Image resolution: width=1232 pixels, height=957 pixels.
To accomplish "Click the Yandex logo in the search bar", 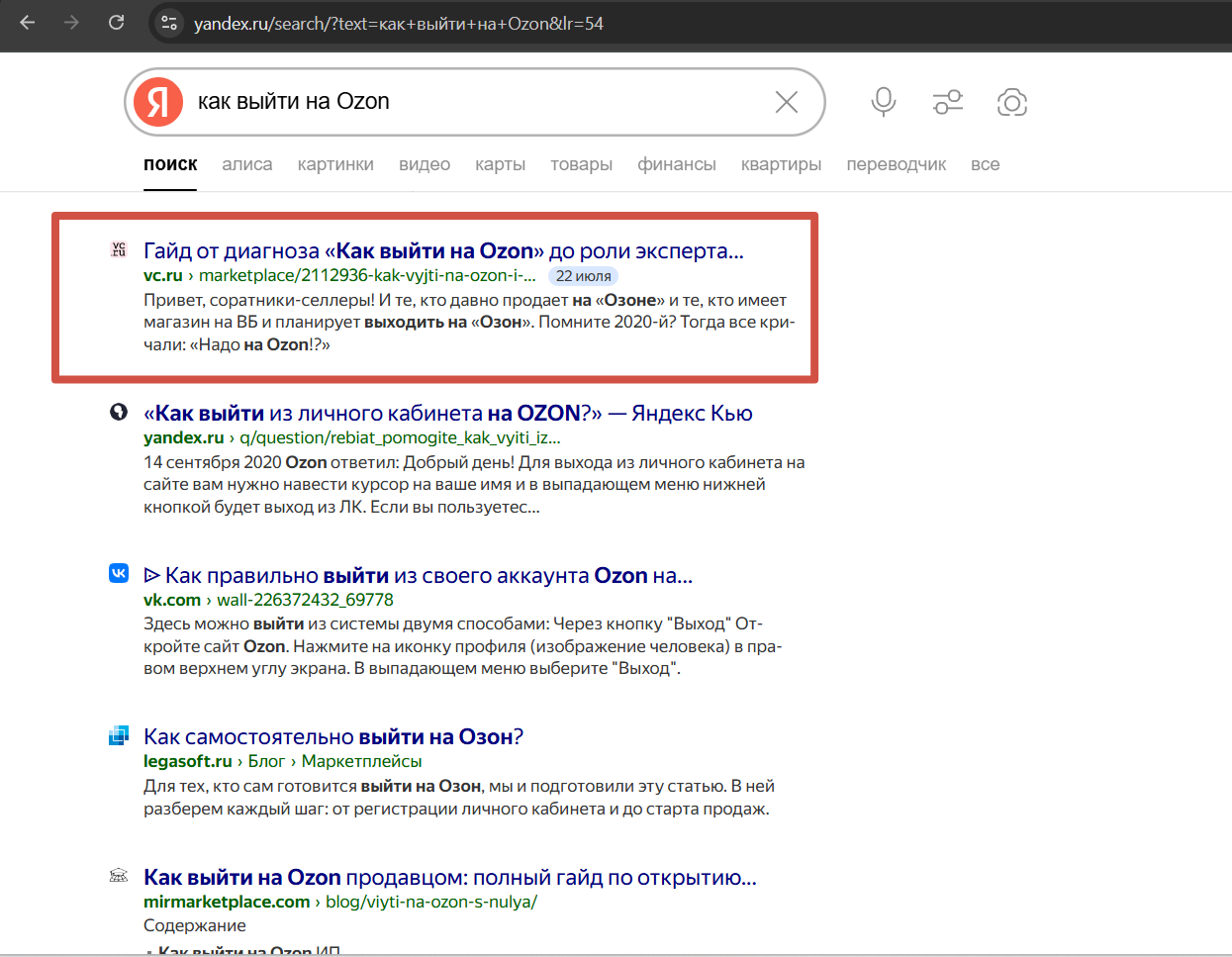I will [x=157, y=102].
